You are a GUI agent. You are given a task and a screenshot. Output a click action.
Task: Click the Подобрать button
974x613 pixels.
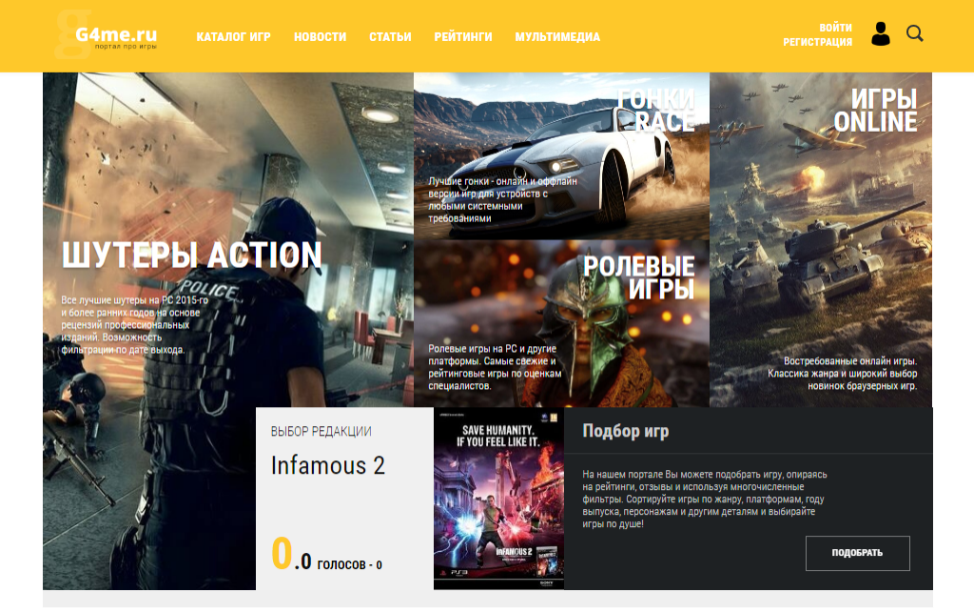pyautogui.click(x=857, y=553)
